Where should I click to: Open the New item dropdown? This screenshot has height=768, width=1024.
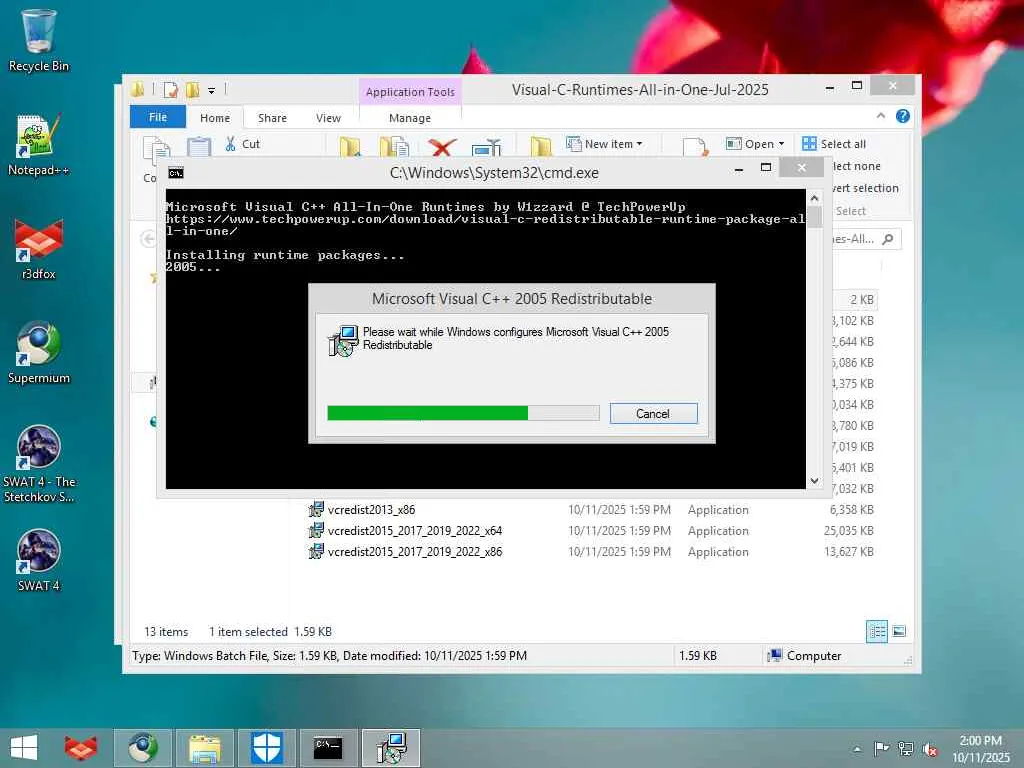(x=604, y=144)
